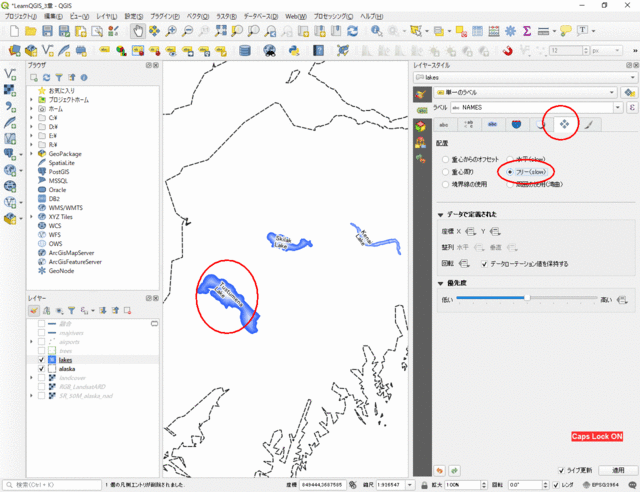This screenshot has width=640, height=492.
Task: Select the Identify Features tool
Action: [x=376, y=31]
